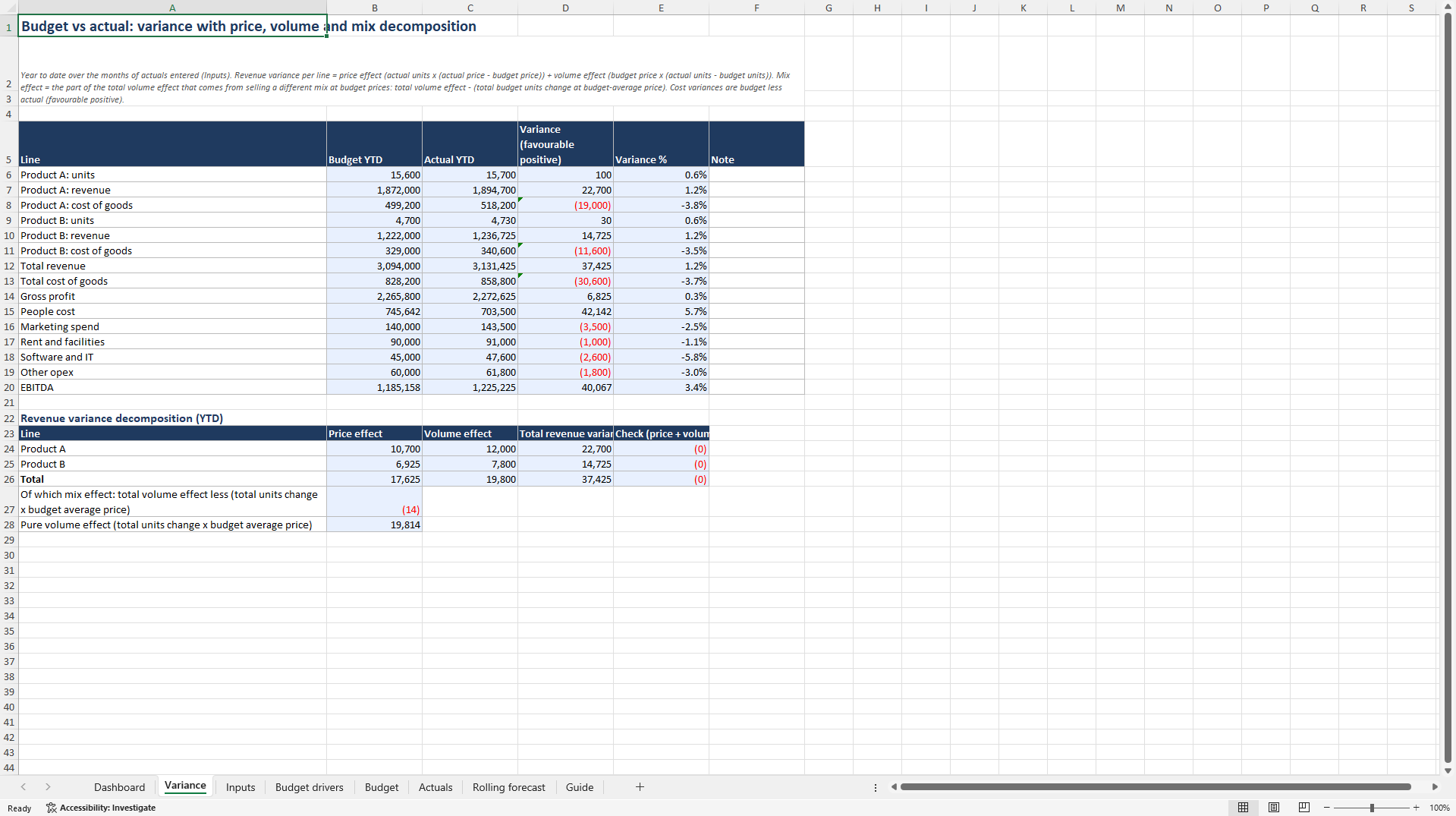Click sheet tab options dots
Screen dimensions: 1456x816
[x=876, y=788]
